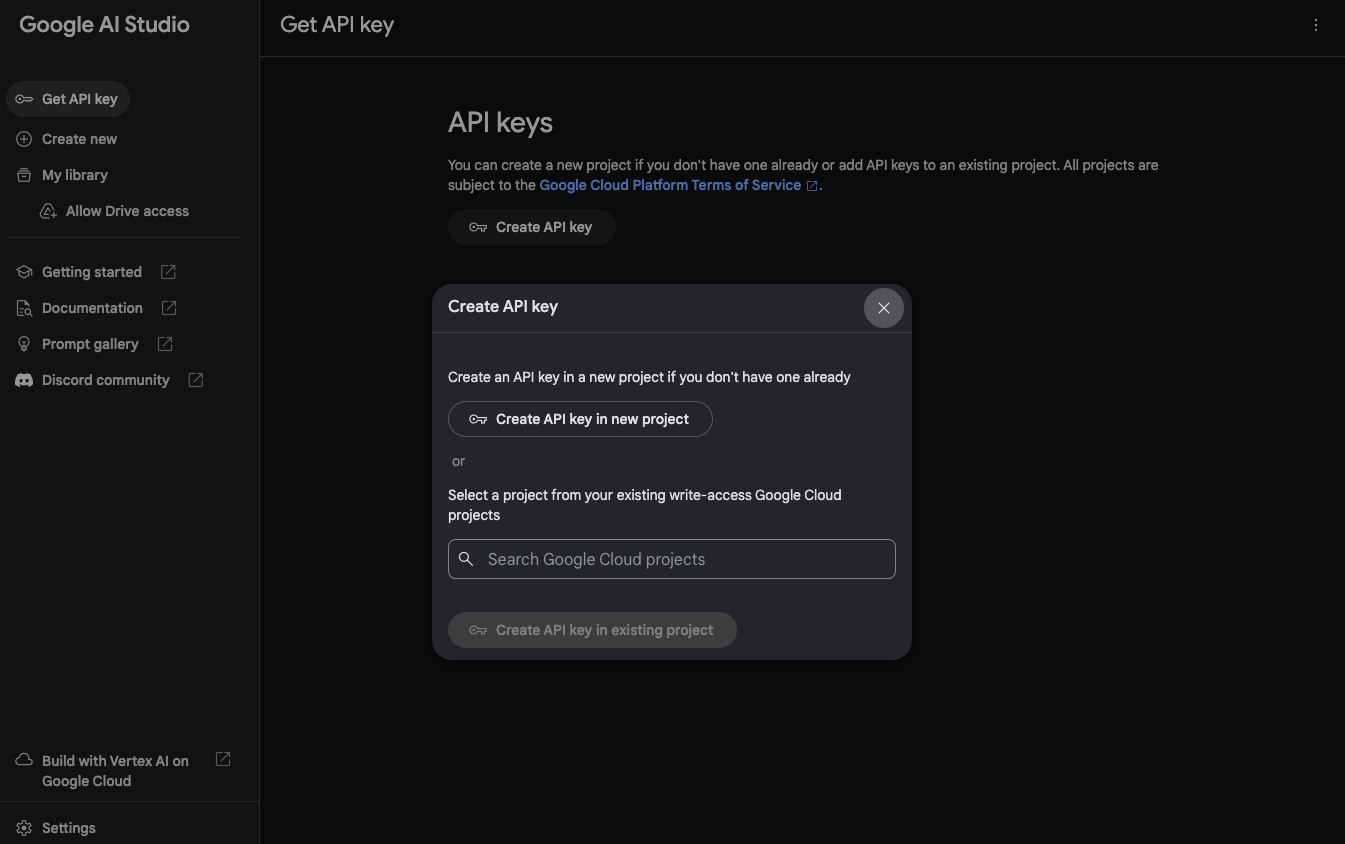
Task: Click the text "Select a project from your existing write-access"
Action: [x=599, y=495]
